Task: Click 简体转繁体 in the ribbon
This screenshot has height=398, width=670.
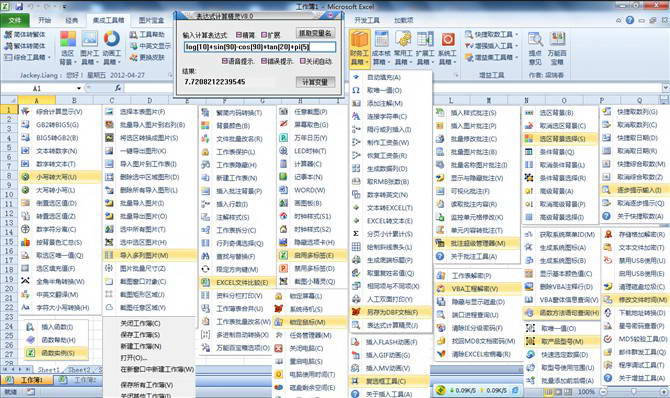Action: point(26,34)
